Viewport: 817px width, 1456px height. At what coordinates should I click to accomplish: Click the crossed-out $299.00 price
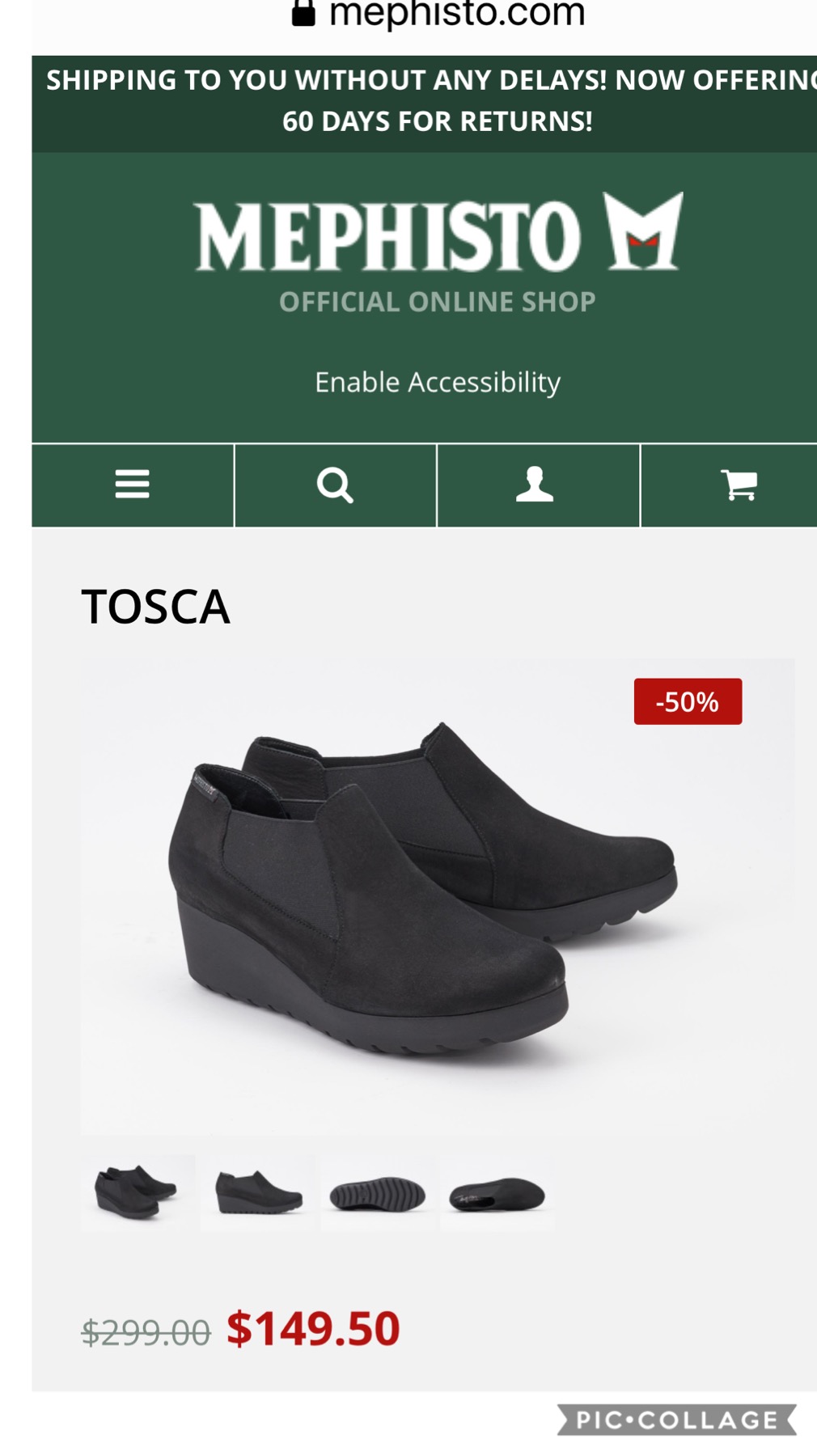click(x=146, y=1331)
